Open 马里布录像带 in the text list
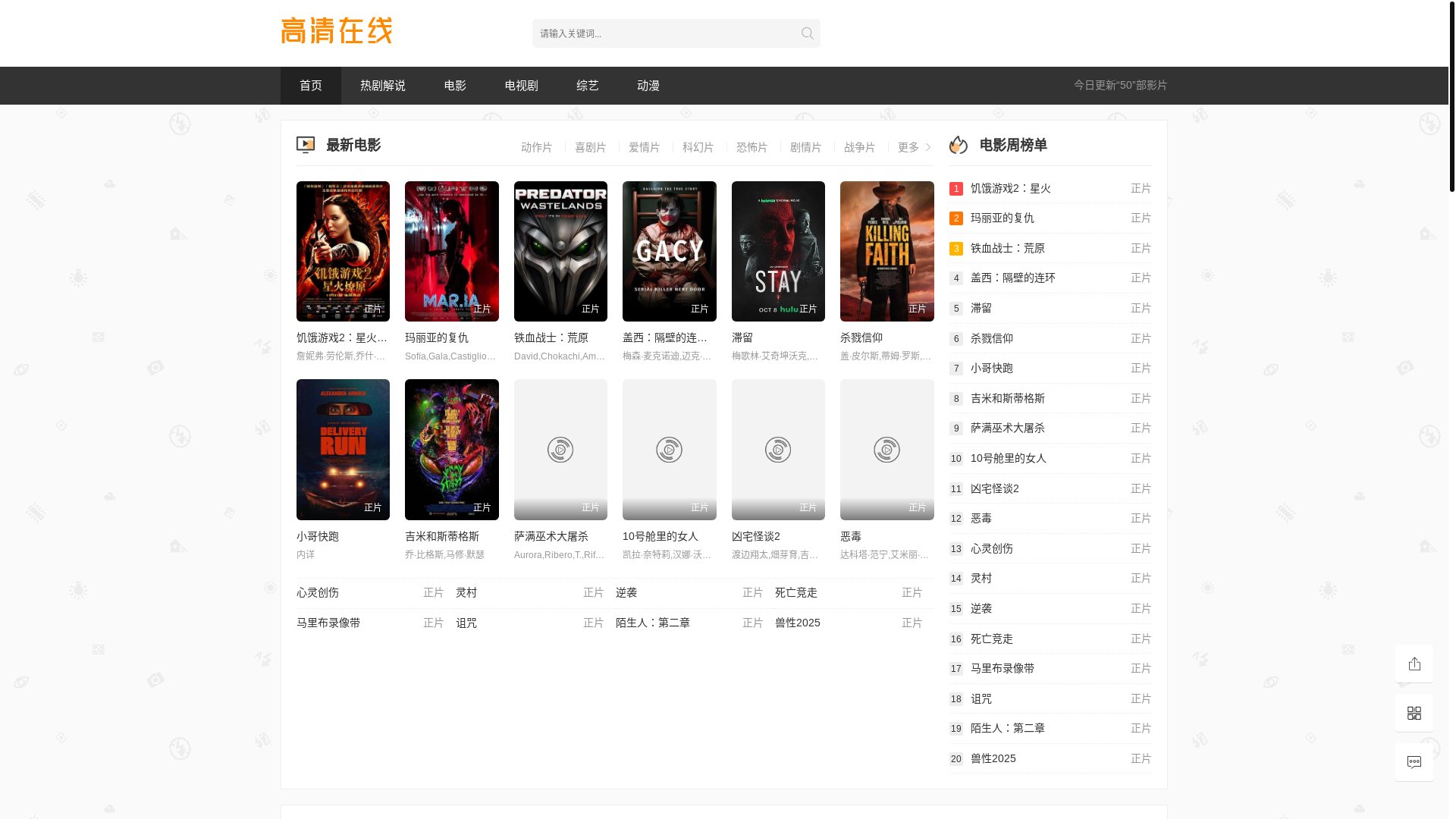Viewport: 1456px width, 819px height. coord(328,623)
